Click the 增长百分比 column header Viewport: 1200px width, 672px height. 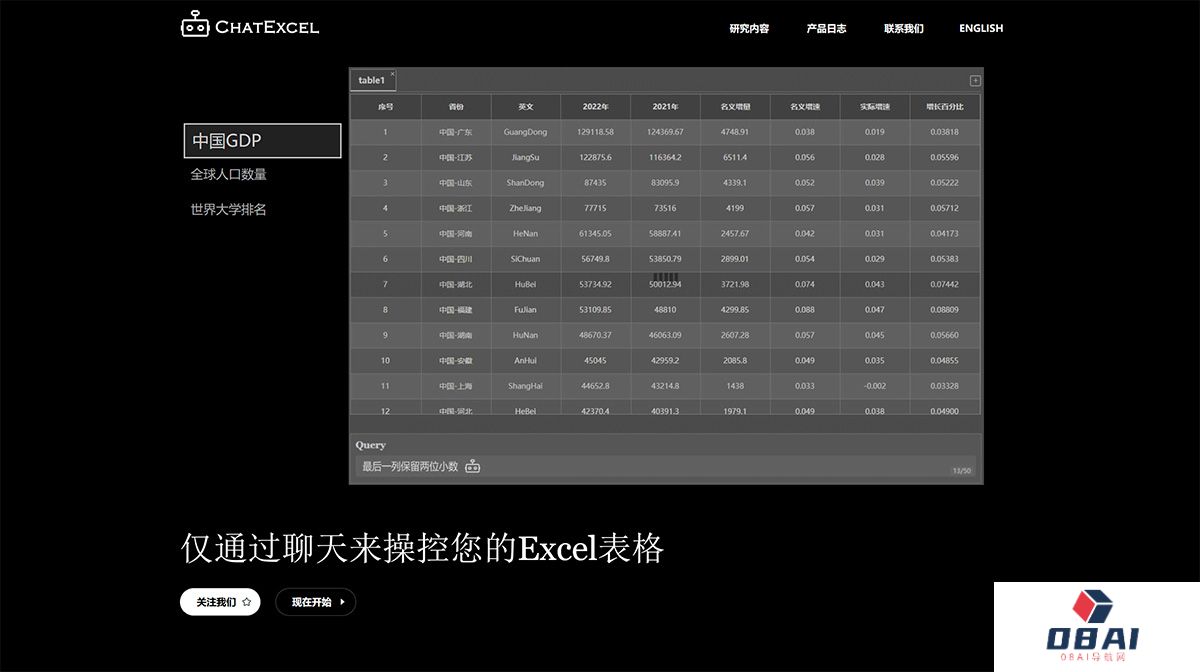coord(945,106)
